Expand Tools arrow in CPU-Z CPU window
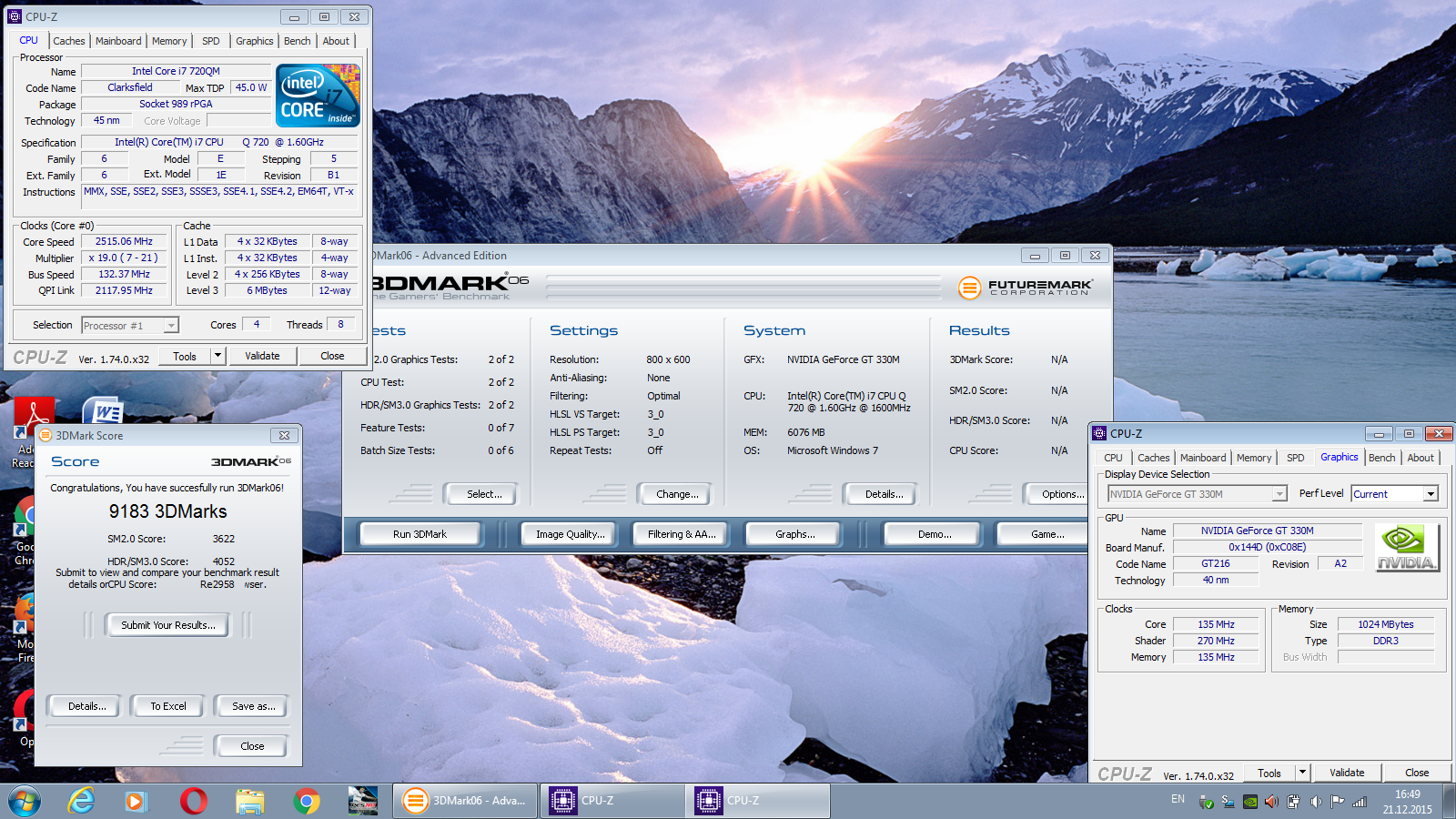 coord(217,356)
